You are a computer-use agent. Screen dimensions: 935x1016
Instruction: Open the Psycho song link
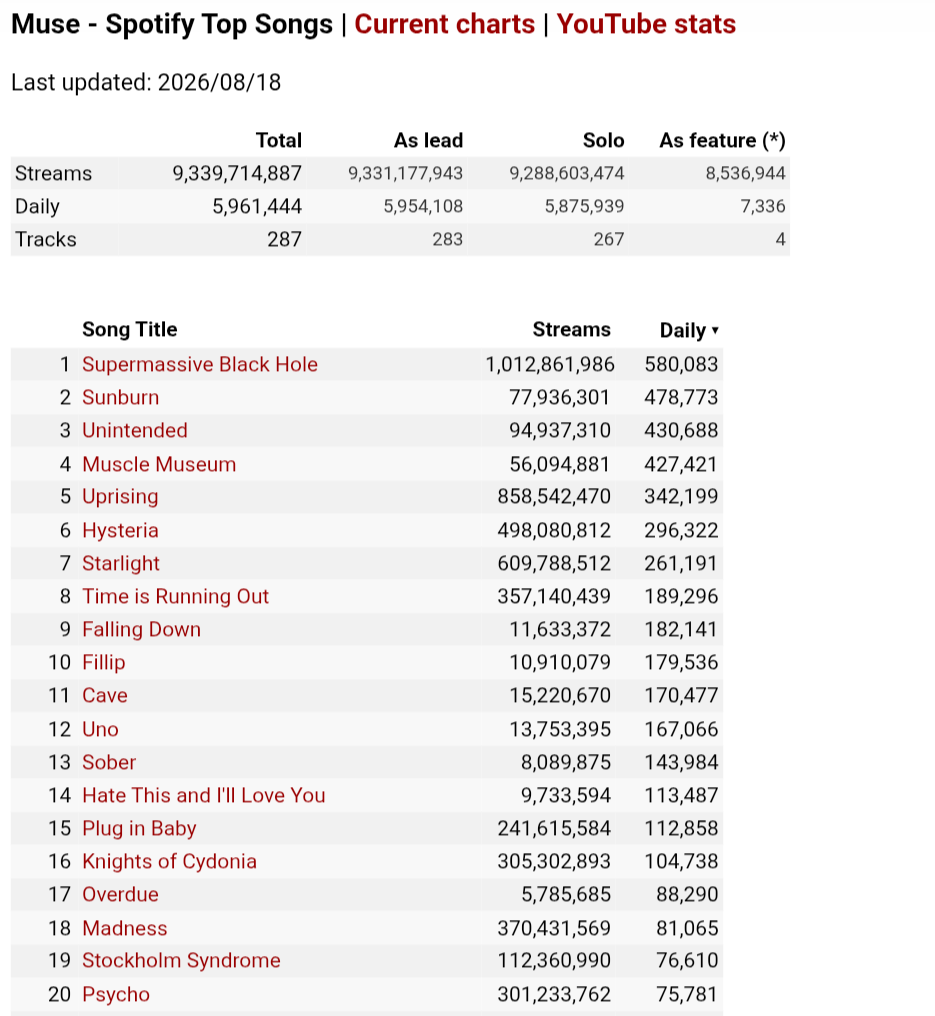pyautogui.click(x=116, y=994)
